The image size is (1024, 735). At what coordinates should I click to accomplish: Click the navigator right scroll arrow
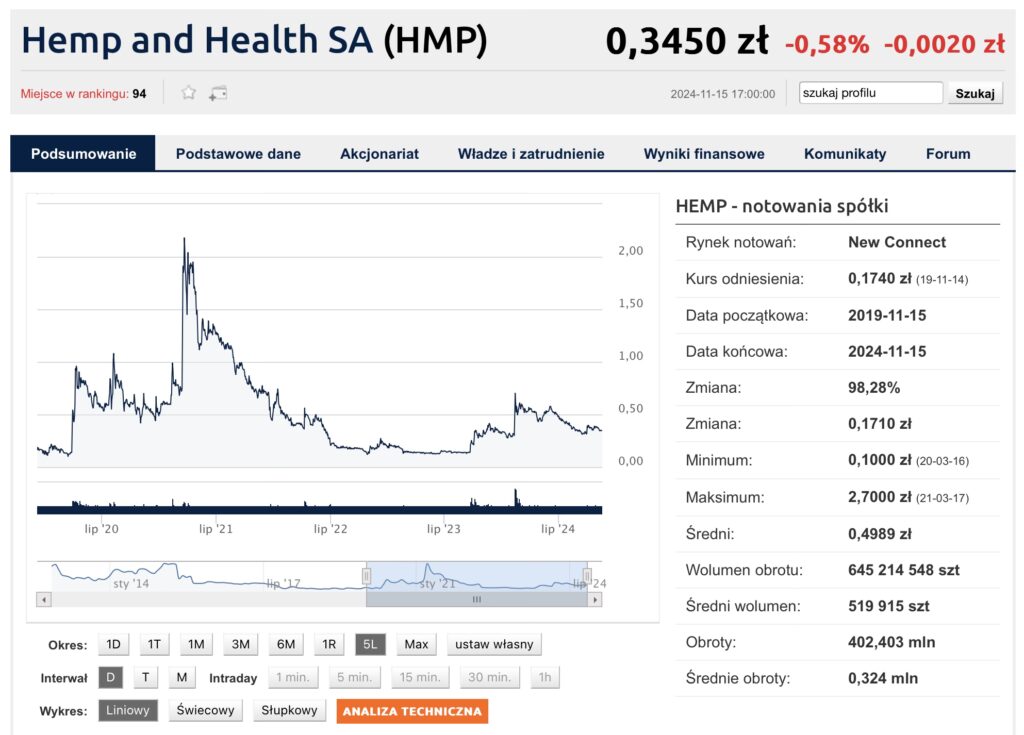595,600
